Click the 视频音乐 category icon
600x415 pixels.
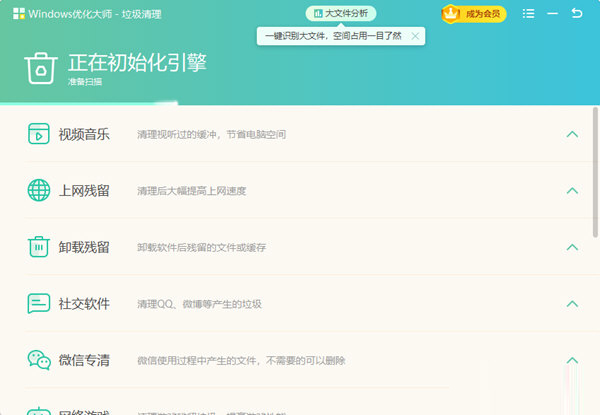[38, 134]
